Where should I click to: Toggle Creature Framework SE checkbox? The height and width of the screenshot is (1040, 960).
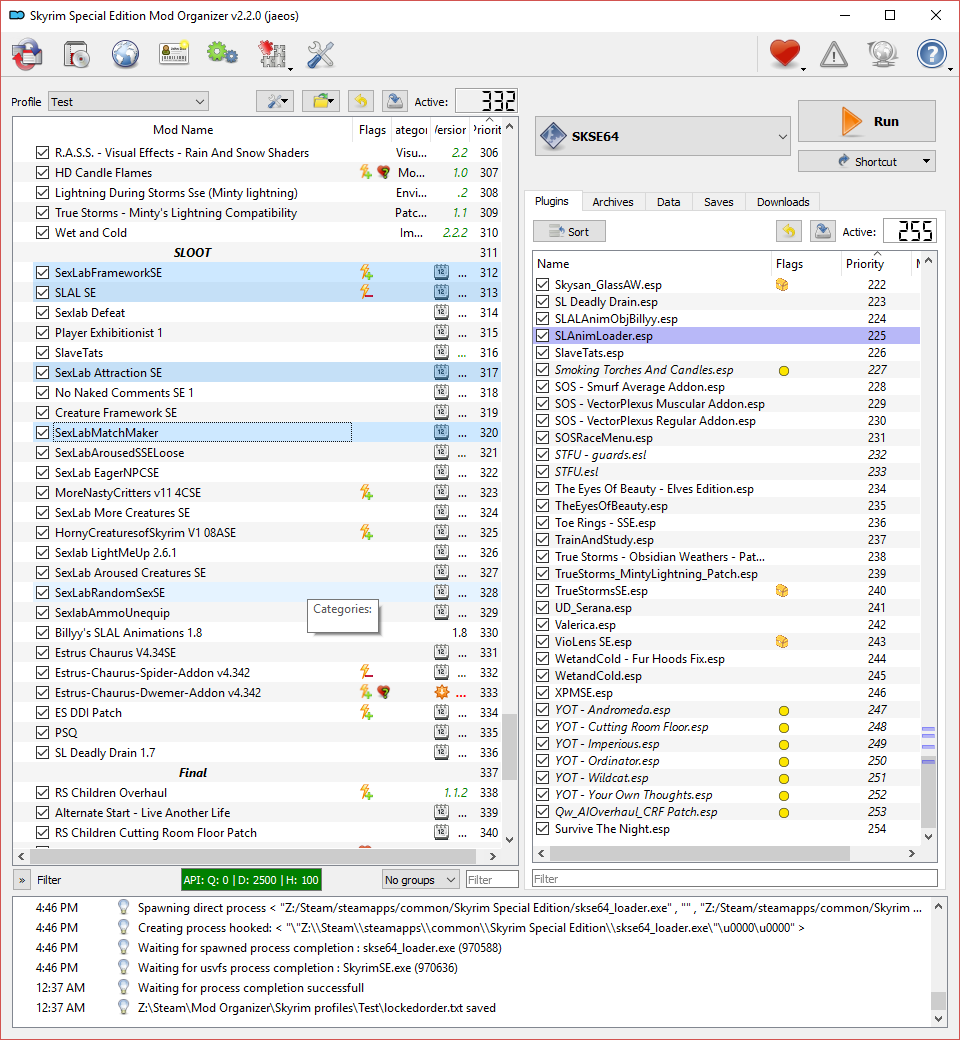(x=42, y=413)
